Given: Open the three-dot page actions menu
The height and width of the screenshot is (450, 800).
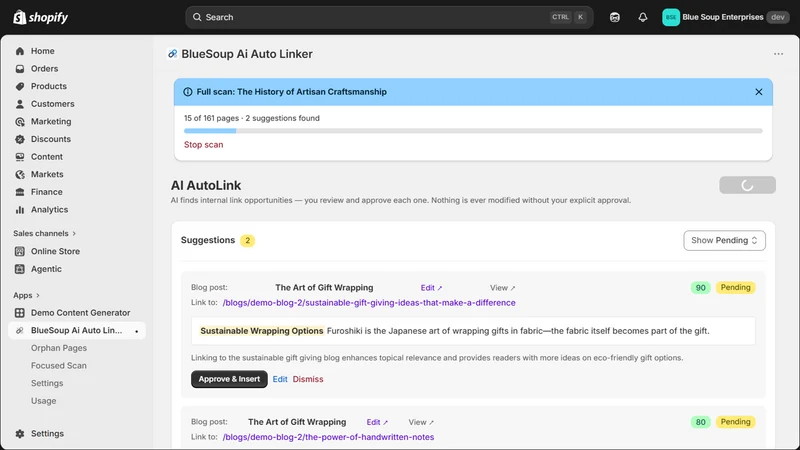Looking at the screenshot, I should coord(778,54).
